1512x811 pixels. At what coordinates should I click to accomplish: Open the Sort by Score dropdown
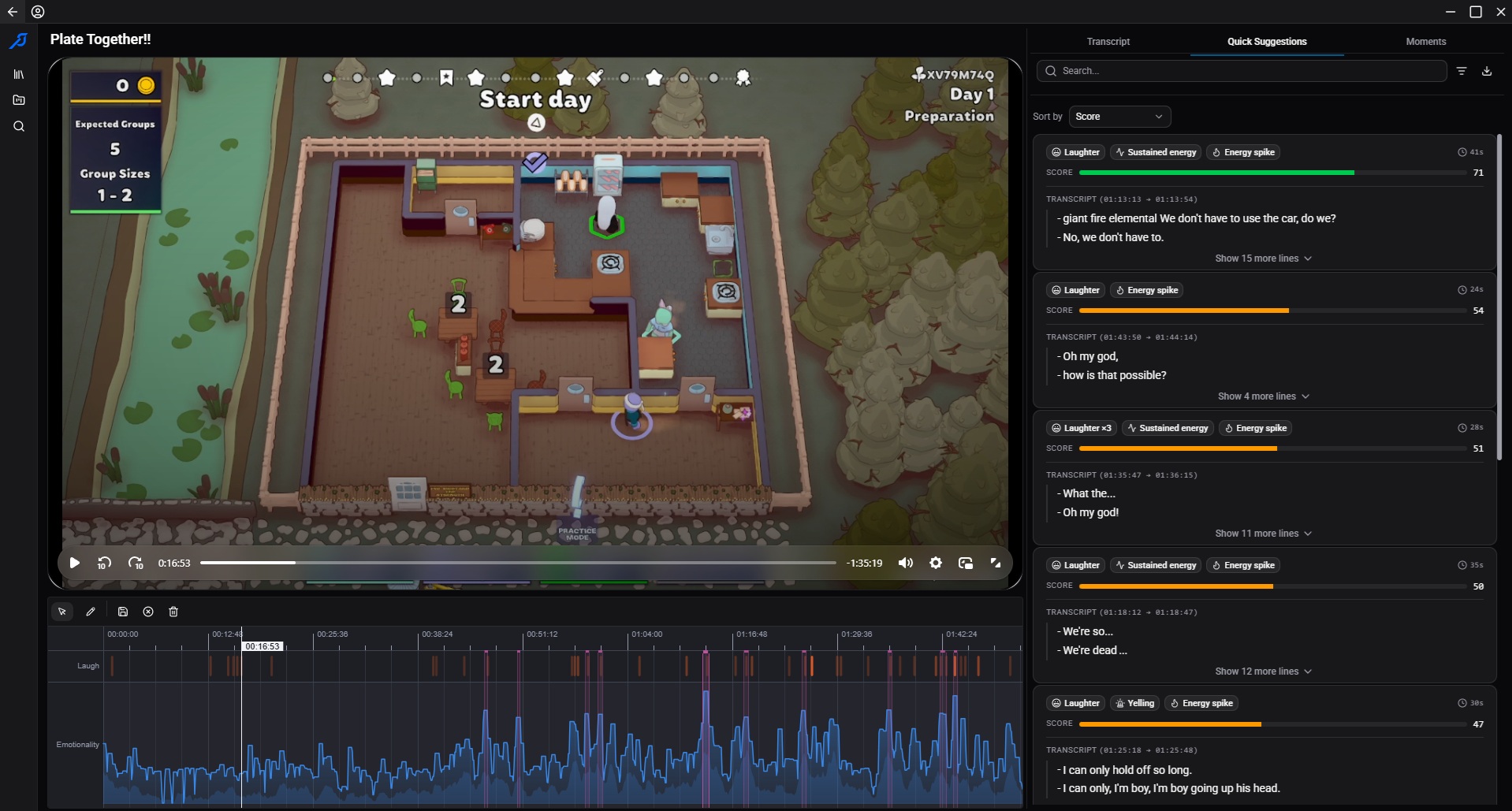tap(1119, 117)
